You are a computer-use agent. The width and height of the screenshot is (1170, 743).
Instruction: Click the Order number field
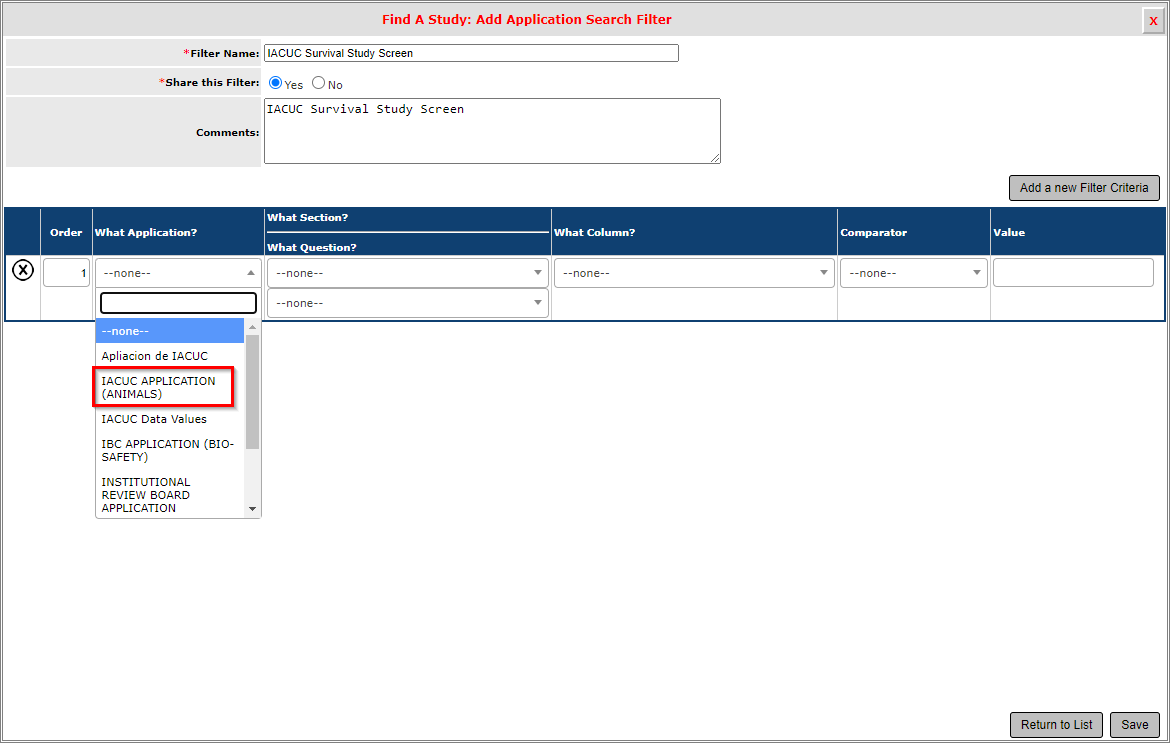(66, 273)
